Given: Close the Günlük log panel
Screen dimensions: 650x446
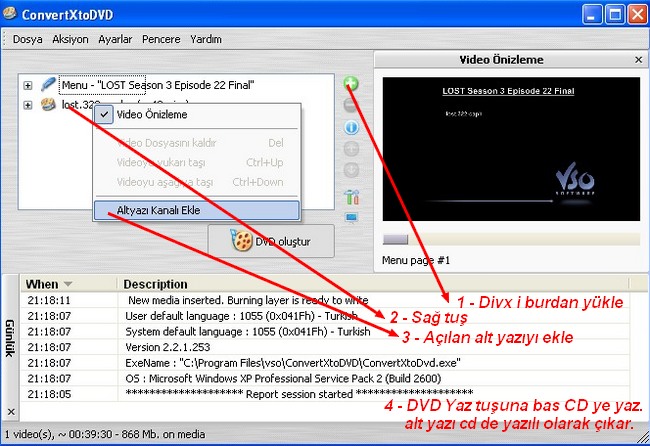Looking at the screenshot, I should 11,412.
